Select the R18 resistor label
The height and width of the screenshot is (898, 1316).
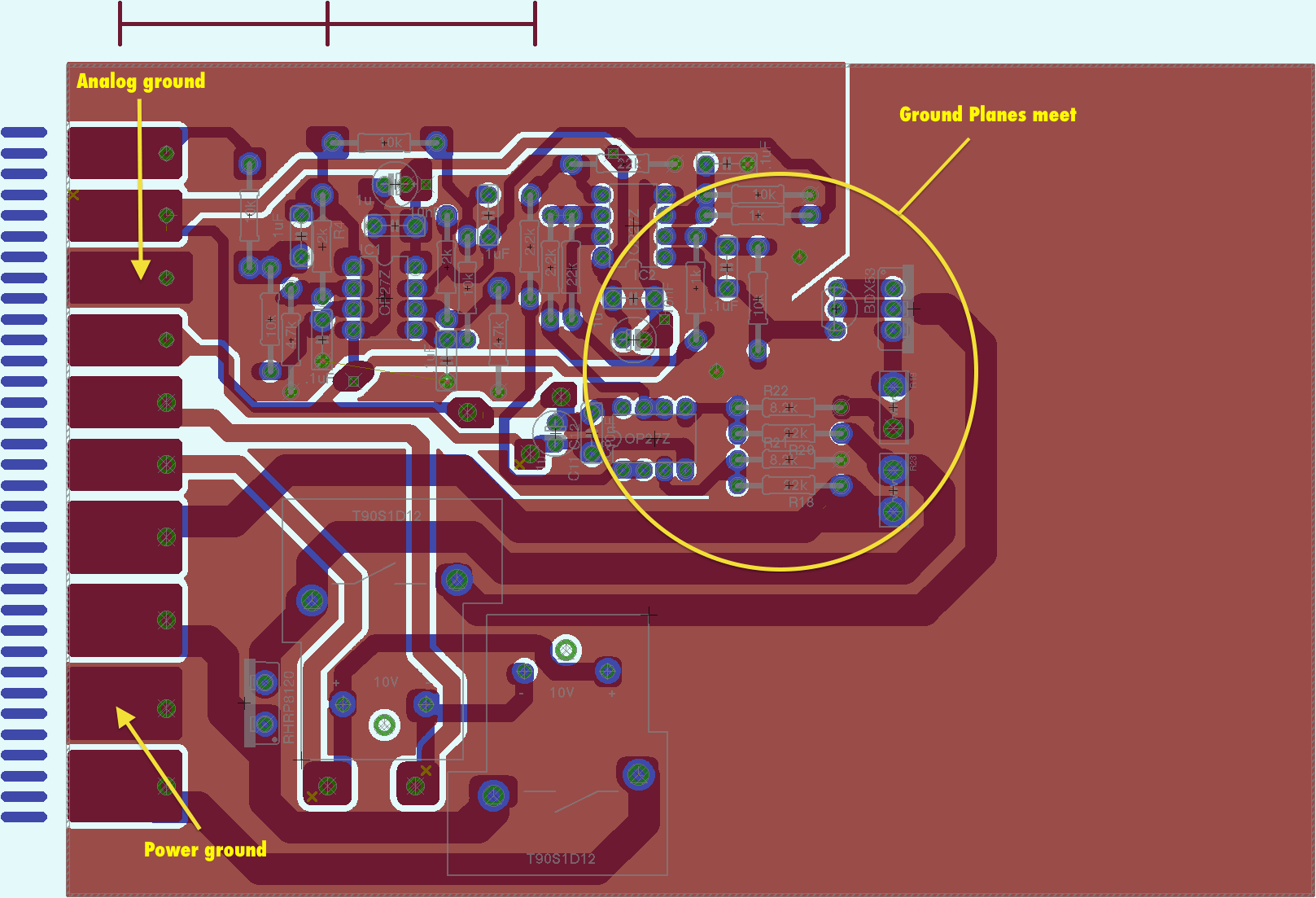pos(801,502)
